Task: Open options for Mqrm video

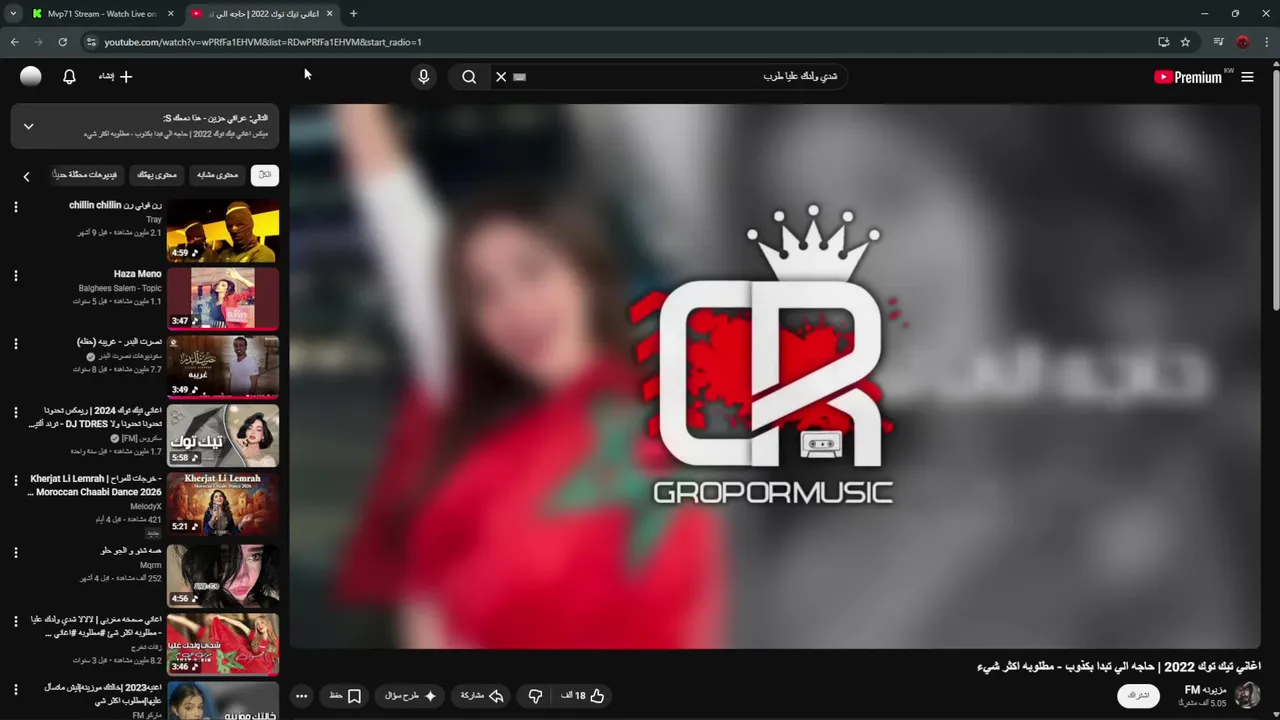Action: (x=15, y=552)
